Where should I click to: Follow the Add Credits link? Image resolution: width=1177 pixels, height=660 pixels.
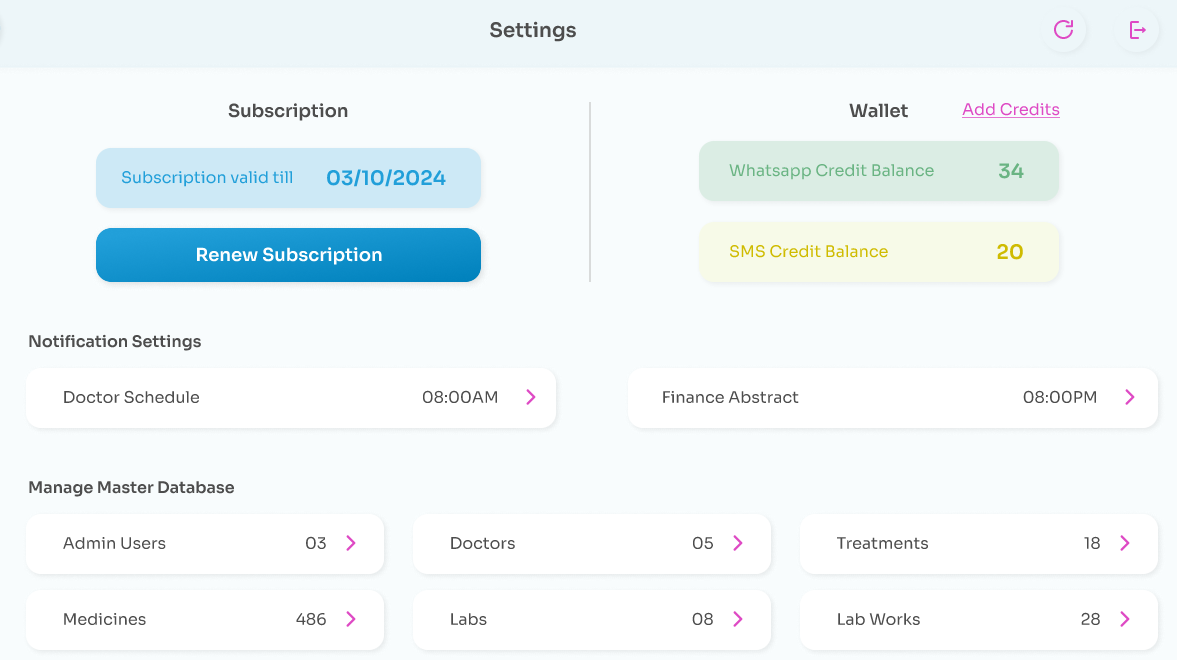[1010, 110]
